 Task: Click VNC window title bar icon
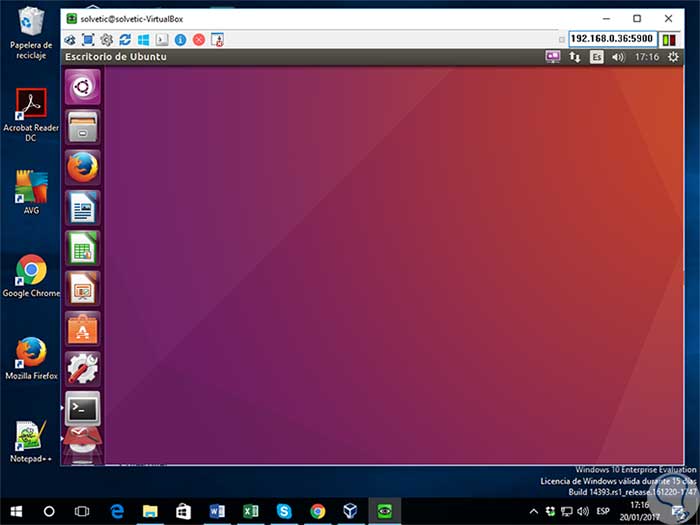(71, 19)
